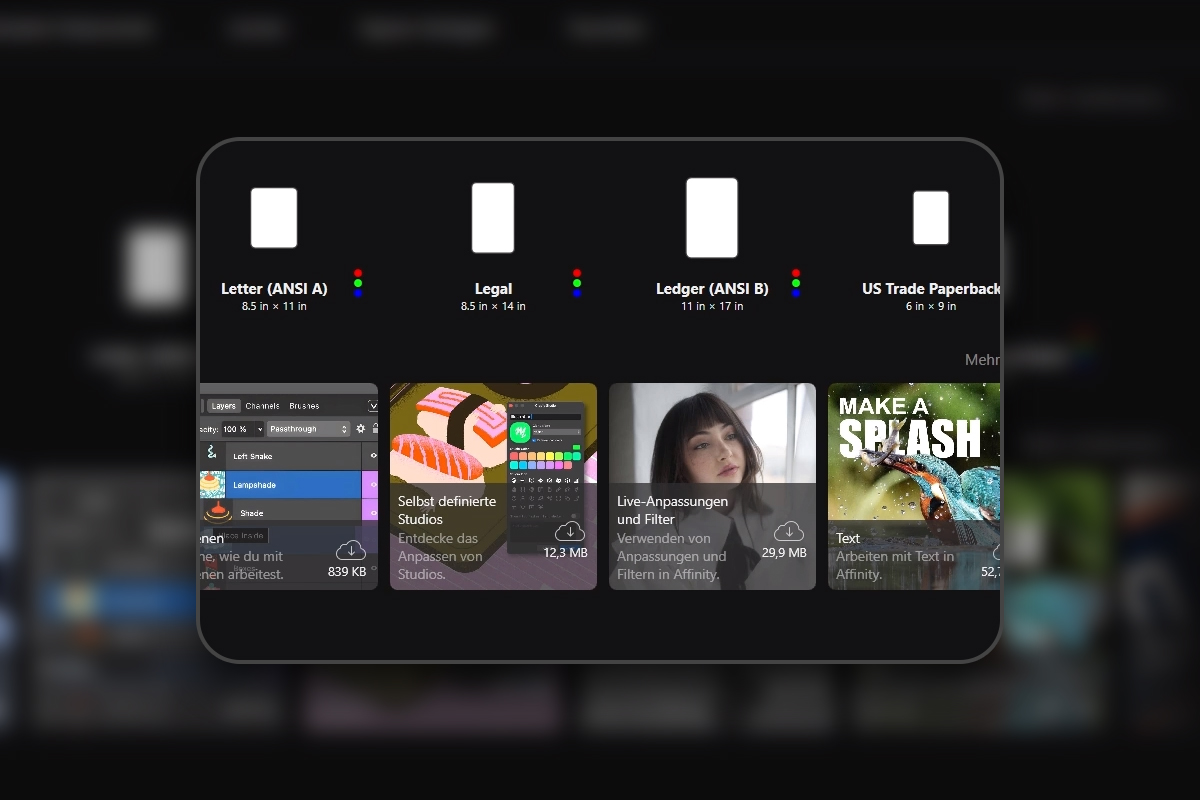
Task: Click the 'Ledger (ANSI B)' label
Action: pos(712,289)
